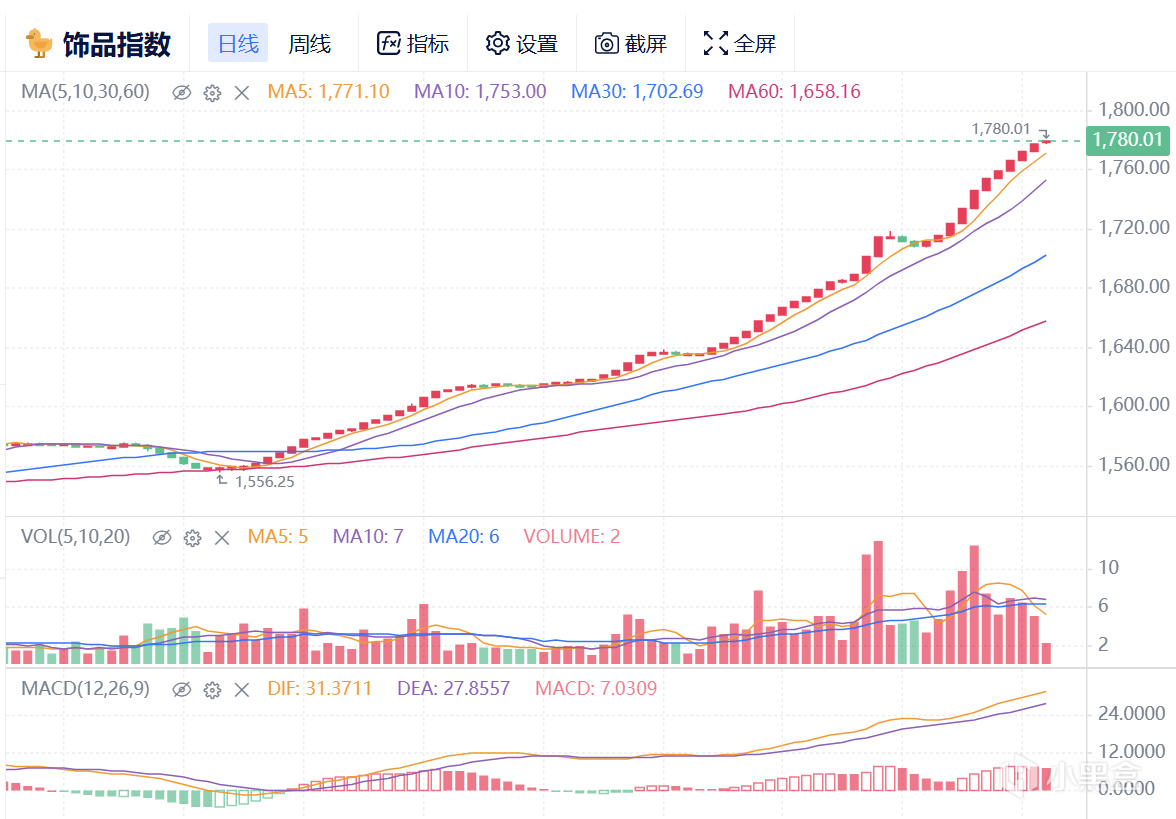This screenshot has height=819, width=1176.
Task: Remove the MACD indicator
Action: click(242, 690)
